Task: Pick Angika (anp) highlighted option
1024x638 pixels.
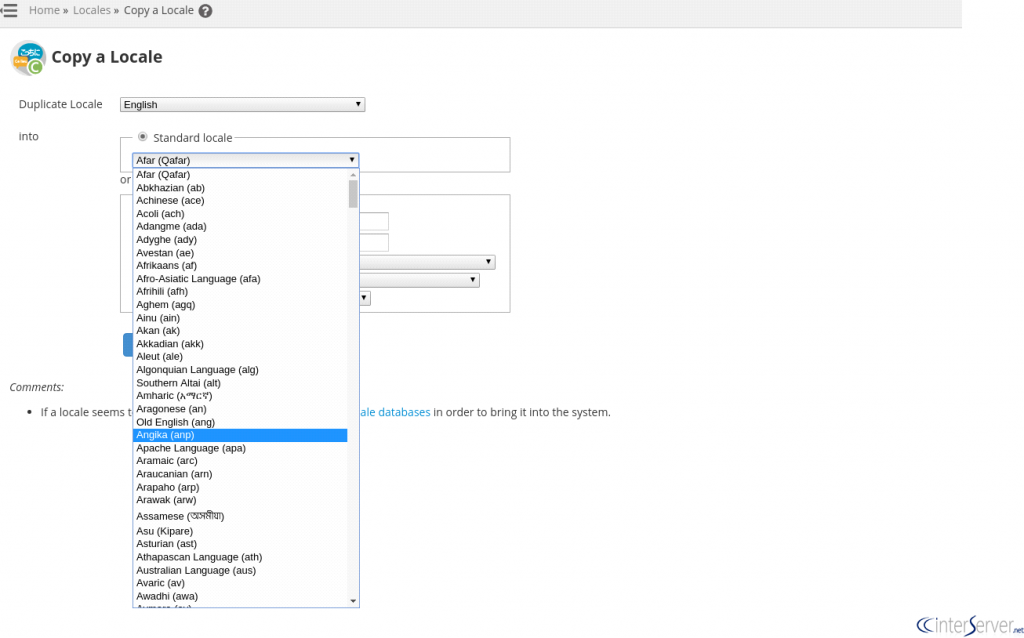Action: click(240, 435)
